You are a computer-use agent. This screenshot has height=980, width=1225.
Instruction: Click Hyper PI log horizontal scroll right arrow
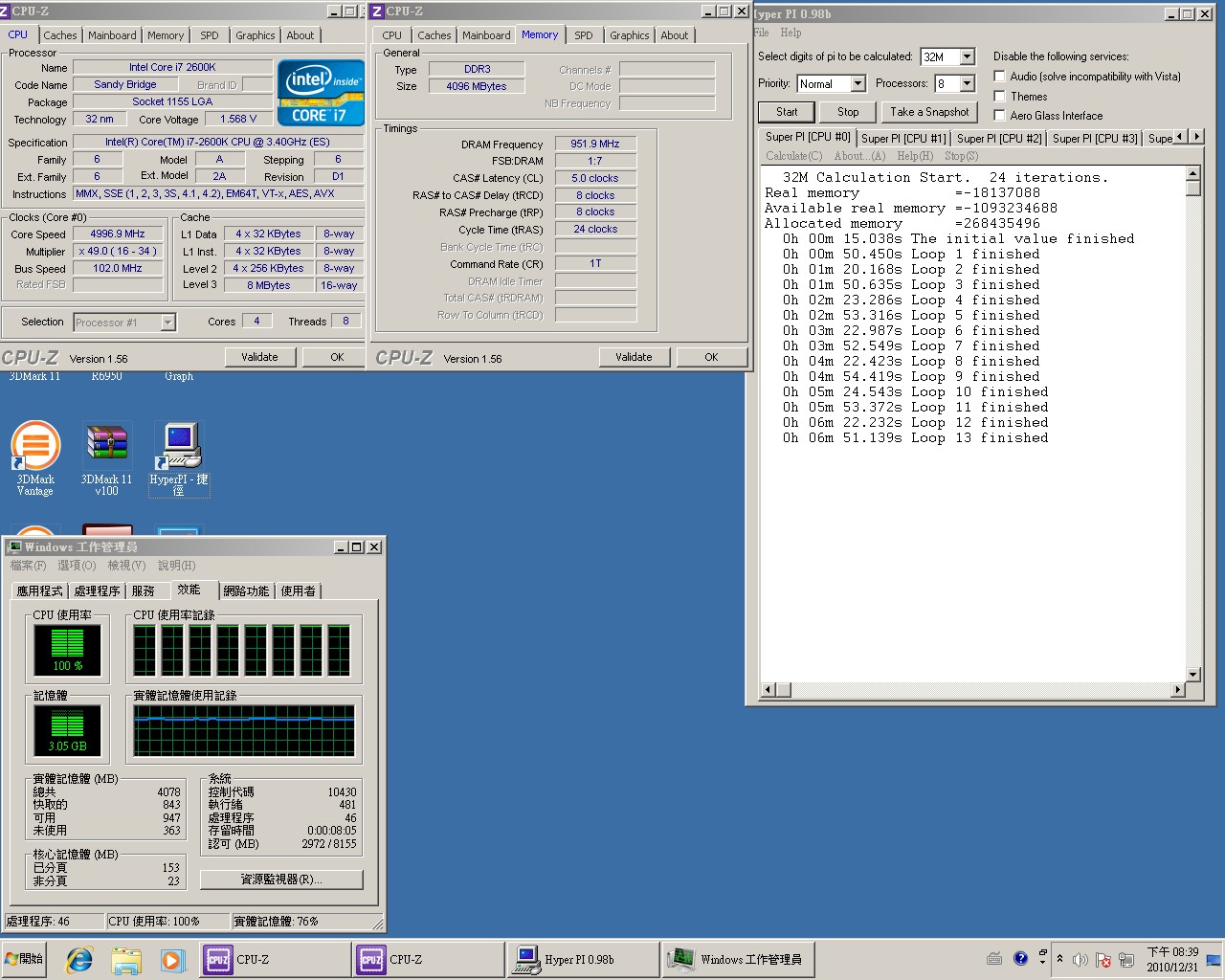1177,689
